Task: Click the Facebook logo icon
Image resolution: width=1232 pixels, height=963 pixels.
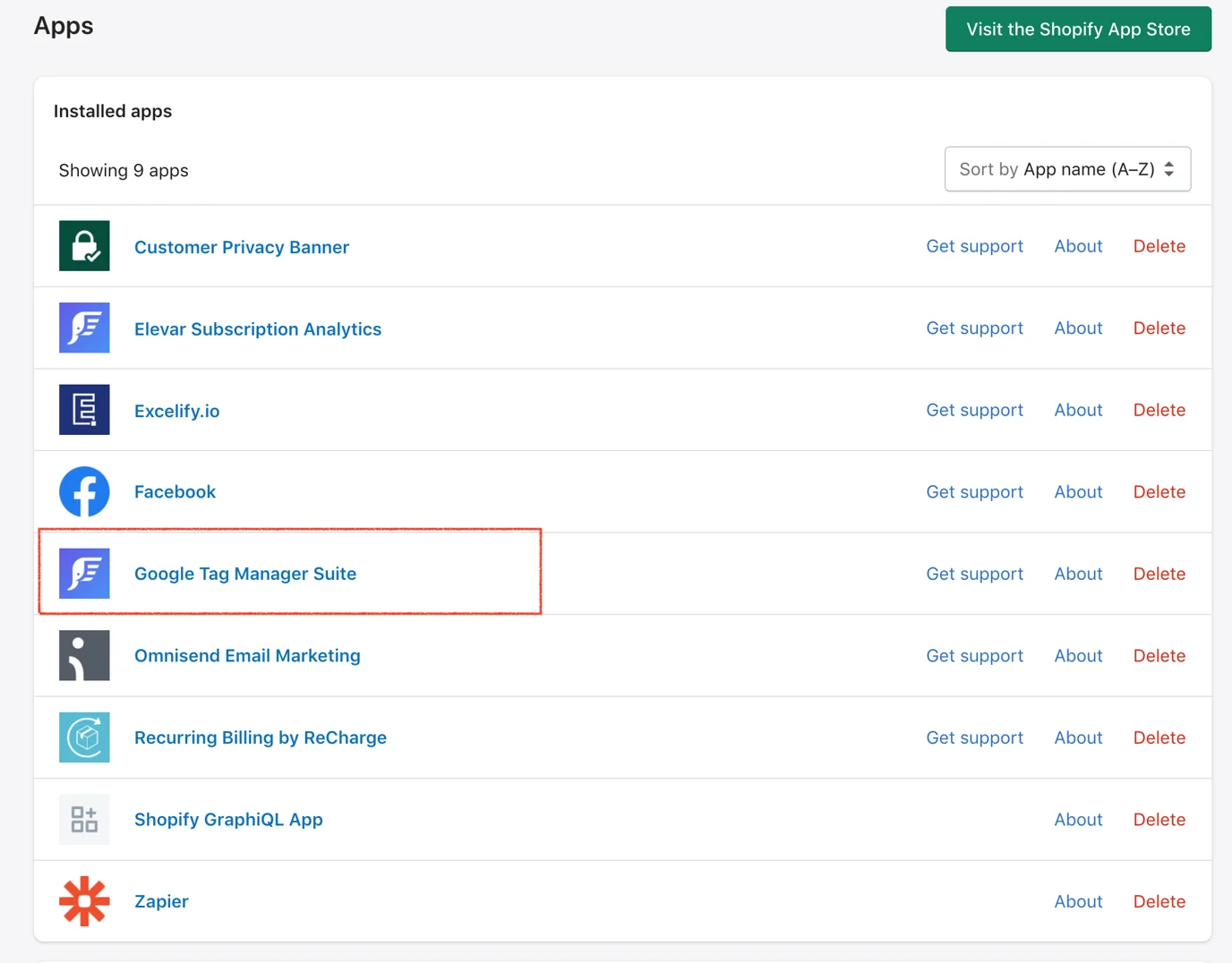Action: pyautogui.click(x=84, y=491)
